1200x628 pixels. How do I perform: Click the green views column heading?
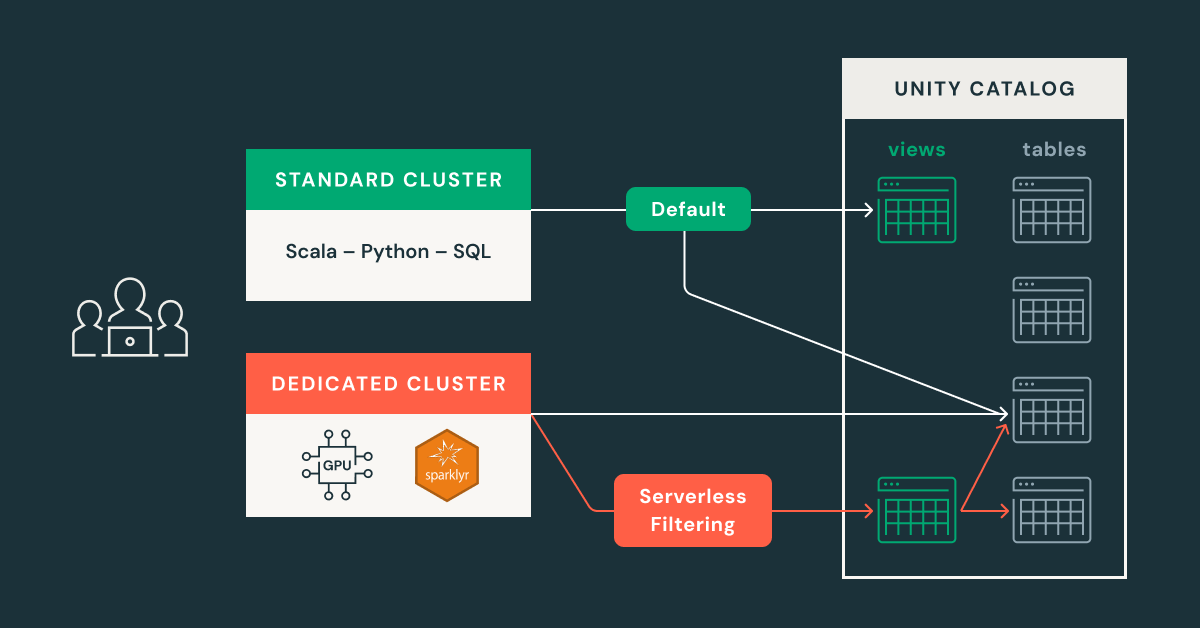coord(917,150)
